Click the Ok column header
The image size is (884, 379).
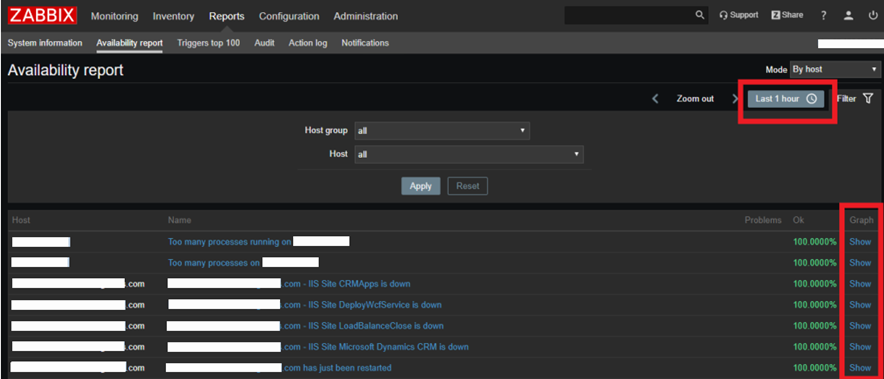coord(798,220)
